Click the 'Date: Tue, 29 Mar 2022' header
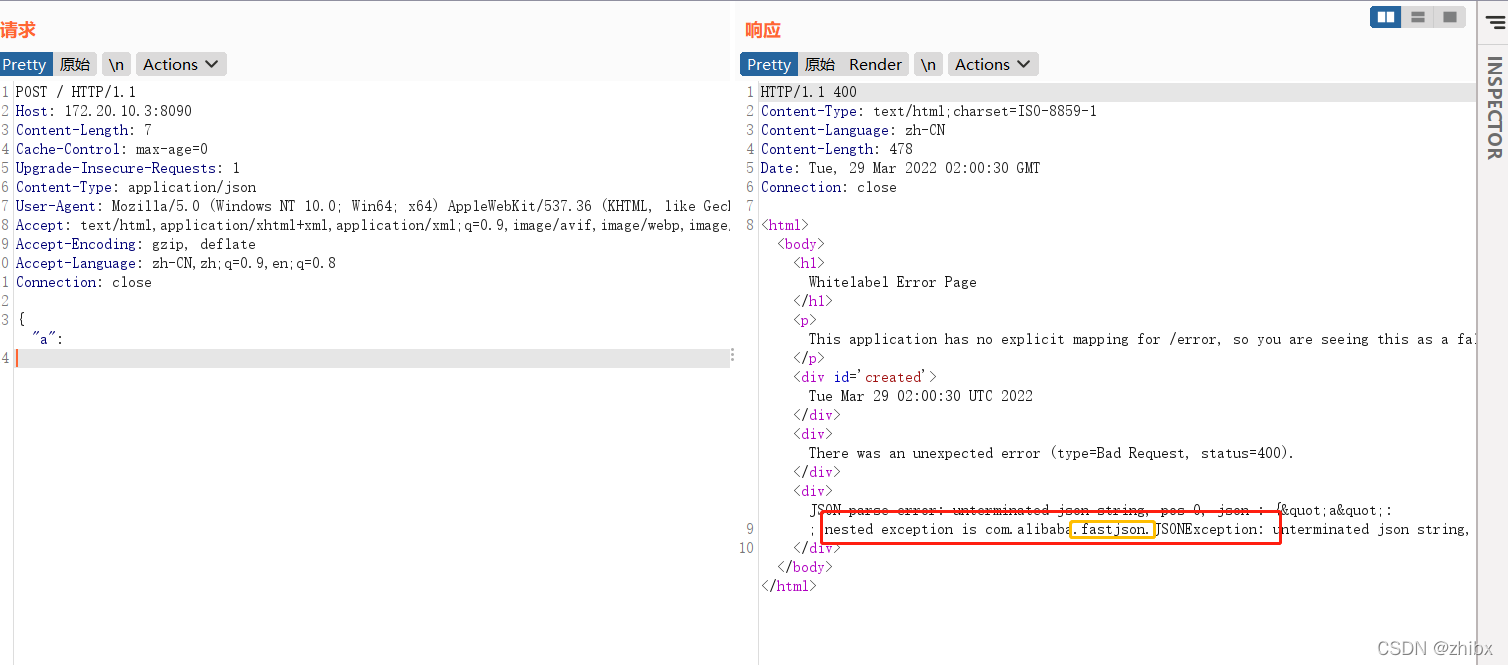This screenshot has width=1508, height=665. click(x=901, y=168)
